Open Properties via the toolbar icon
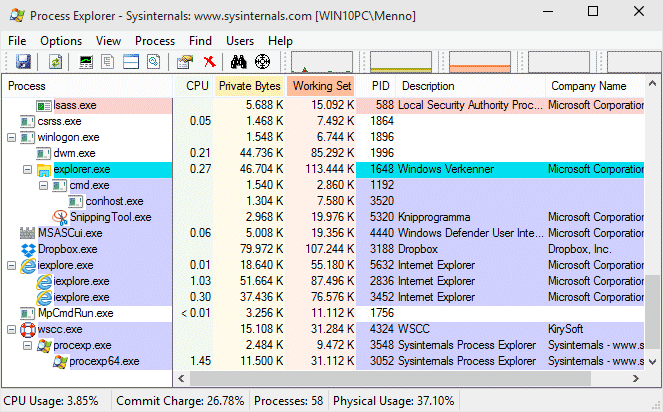The height and width of the screenshot is (412, 663). pyautogui.click(x=185, y=62)
